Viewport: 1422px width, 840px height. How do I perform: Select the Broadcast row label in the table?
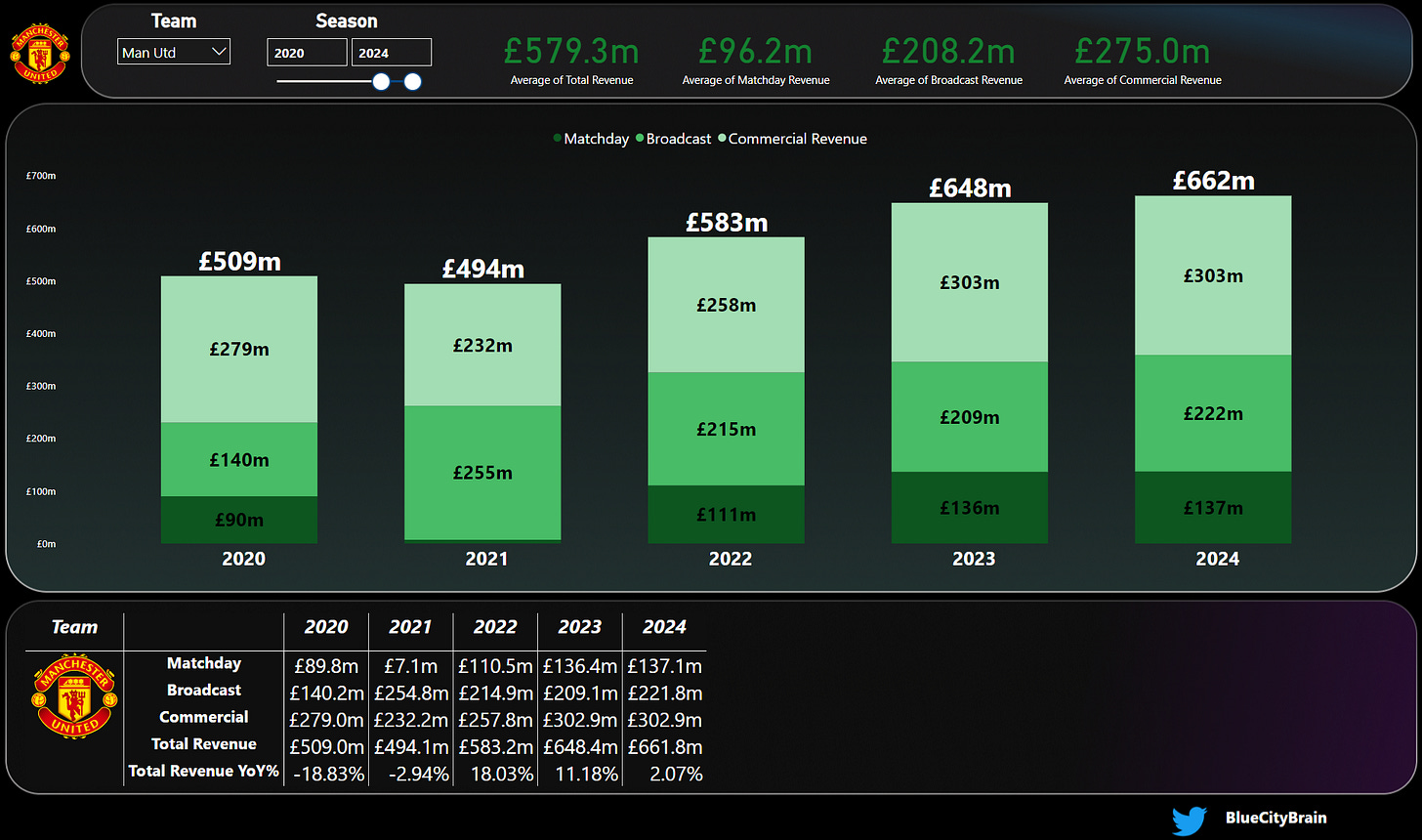click(x=203, y=690)
